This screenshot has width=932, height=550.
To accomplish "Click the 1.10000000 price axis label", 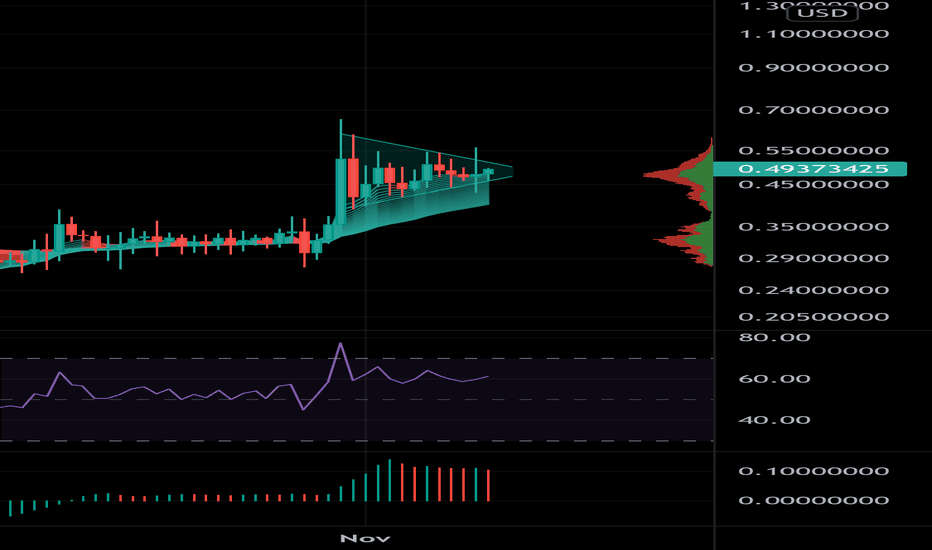I will click(814, 34).
